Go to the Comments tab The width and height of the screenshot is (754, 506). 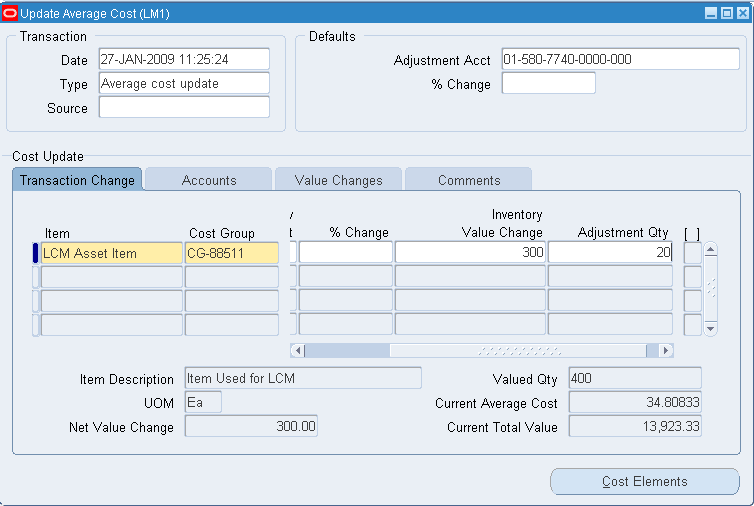pos(468,180)
